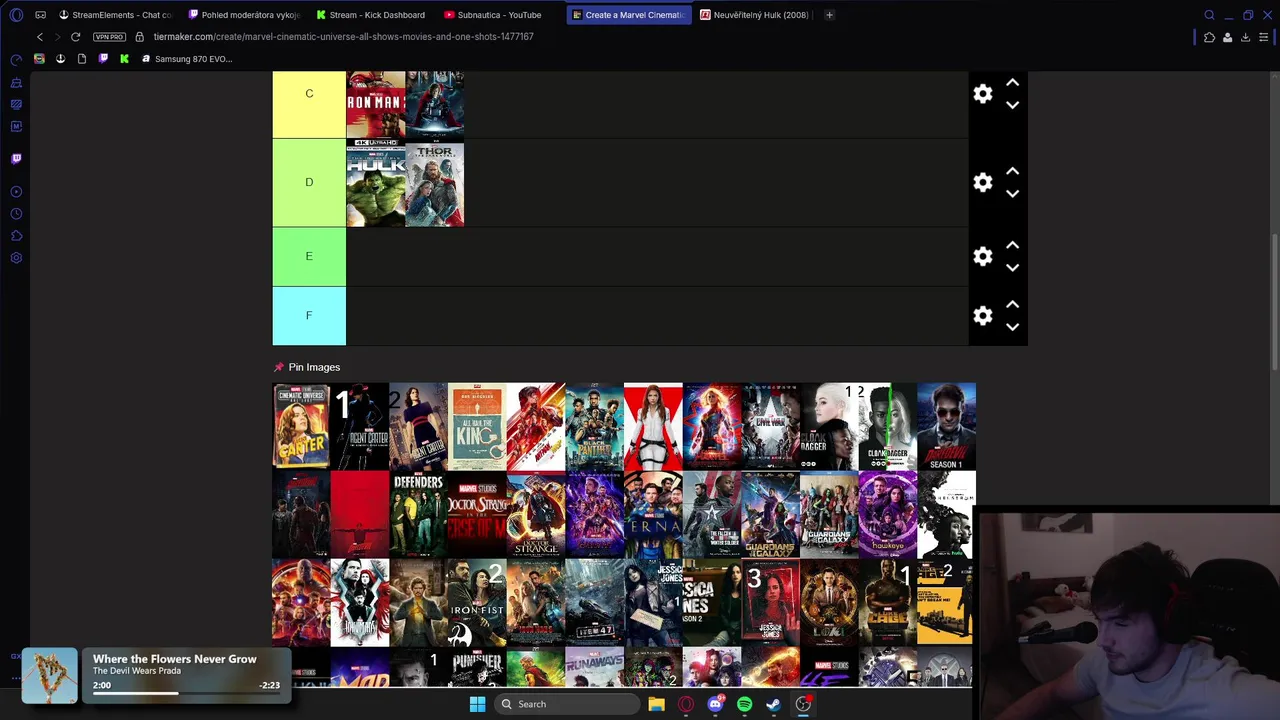Open File Explorer from taskbar
The height and width of the screenshot is (720, 1280).
point(656,704)
